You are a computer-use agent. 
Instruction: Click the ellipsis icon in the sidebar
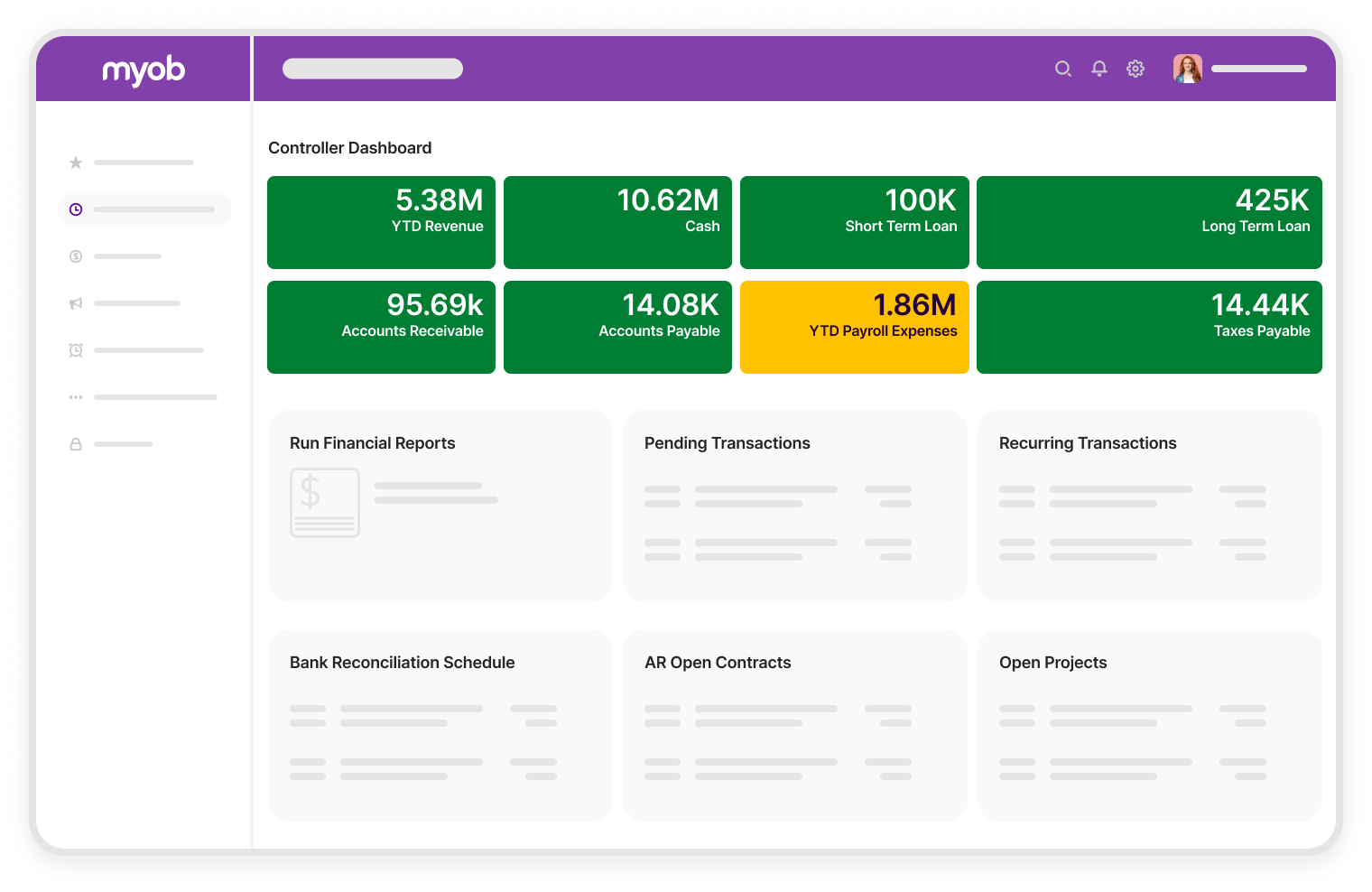76,397
